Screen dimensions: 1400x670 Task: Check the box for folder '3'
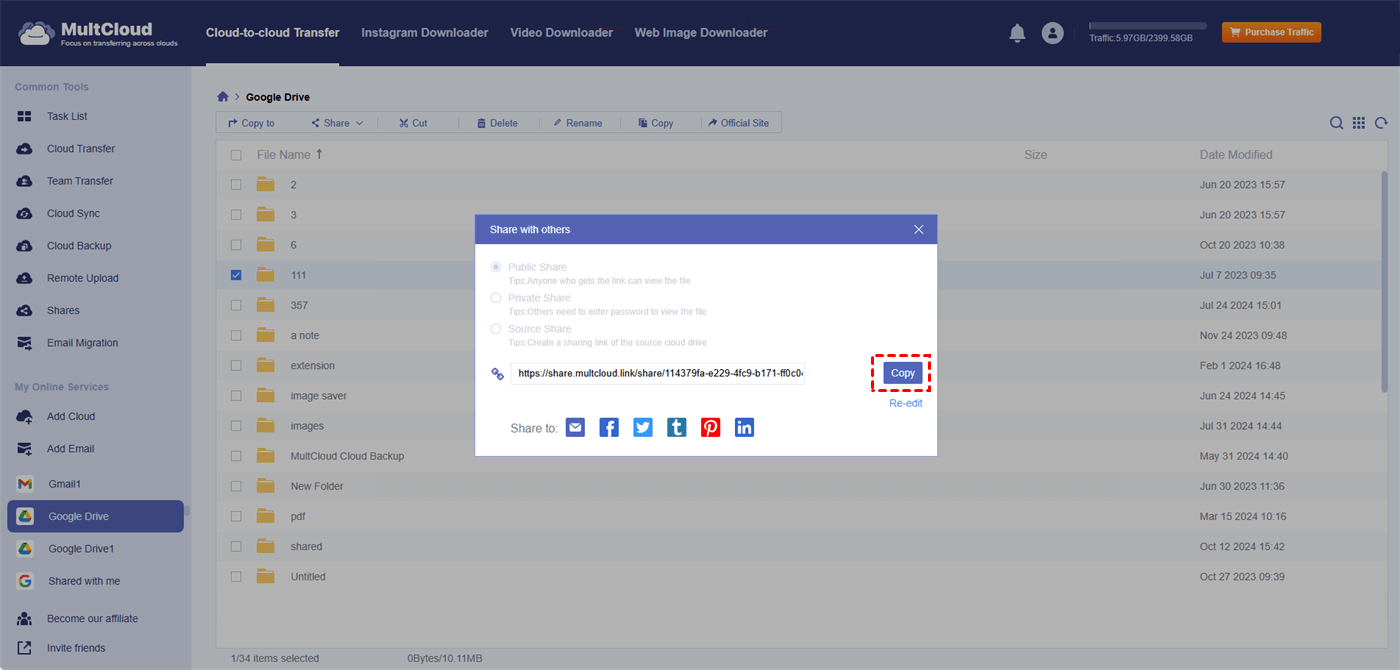[236, 215]
